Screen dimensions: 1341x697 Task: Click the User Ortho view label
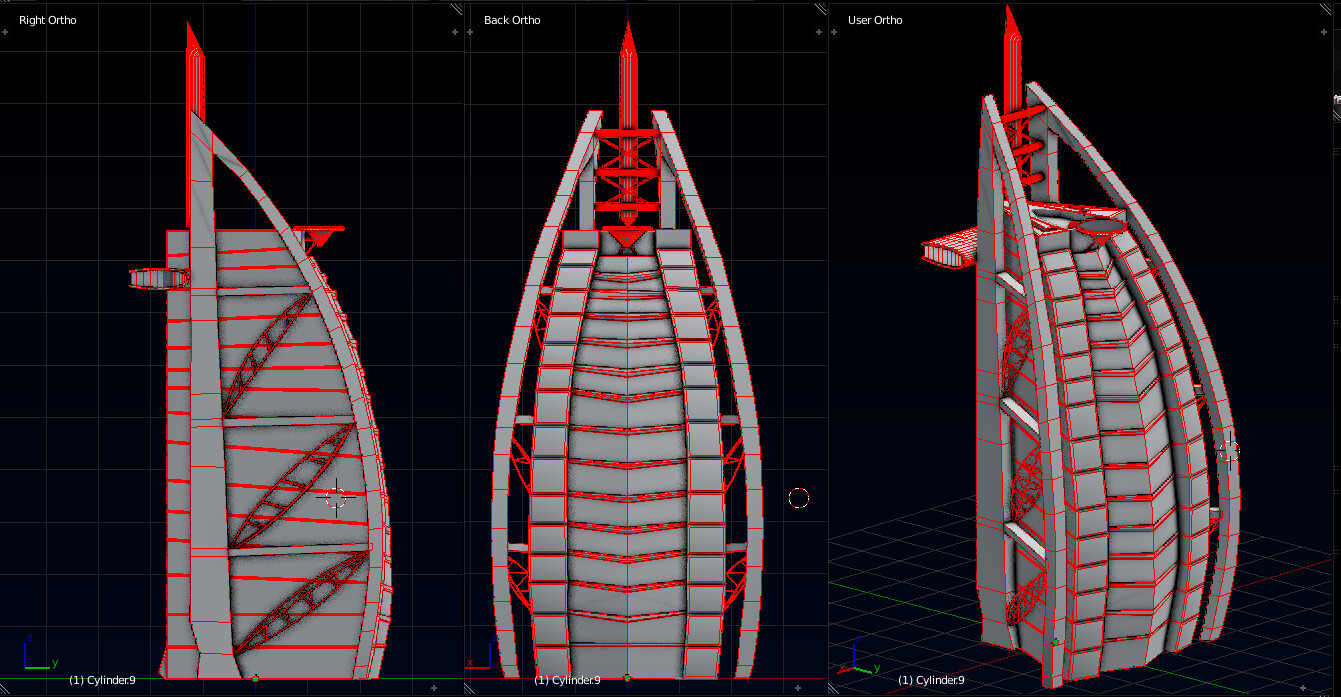click(875, 20)
